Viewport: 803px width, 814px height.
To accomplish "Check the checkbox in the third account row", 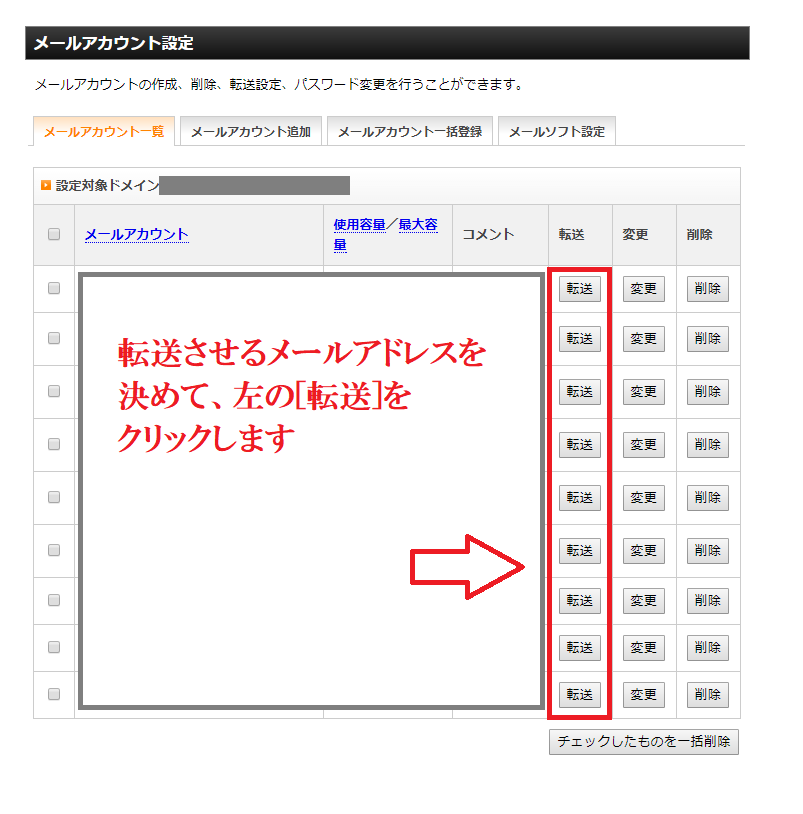I will (x=54, y=391).
